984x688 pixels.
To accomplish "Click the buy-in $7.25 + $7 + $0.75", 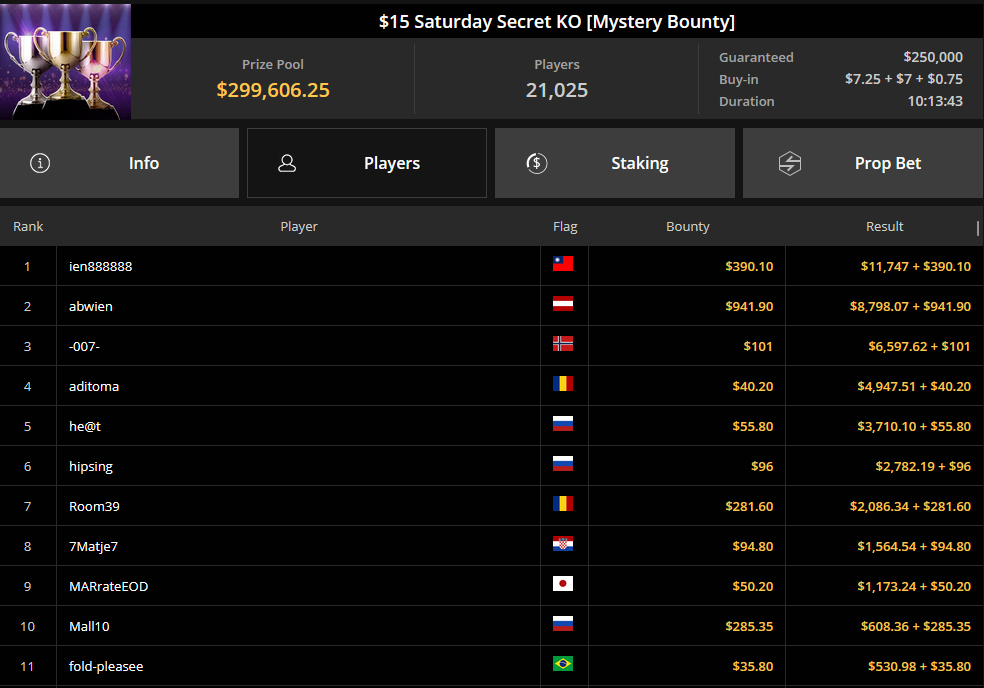I will (x=904, y=79).
